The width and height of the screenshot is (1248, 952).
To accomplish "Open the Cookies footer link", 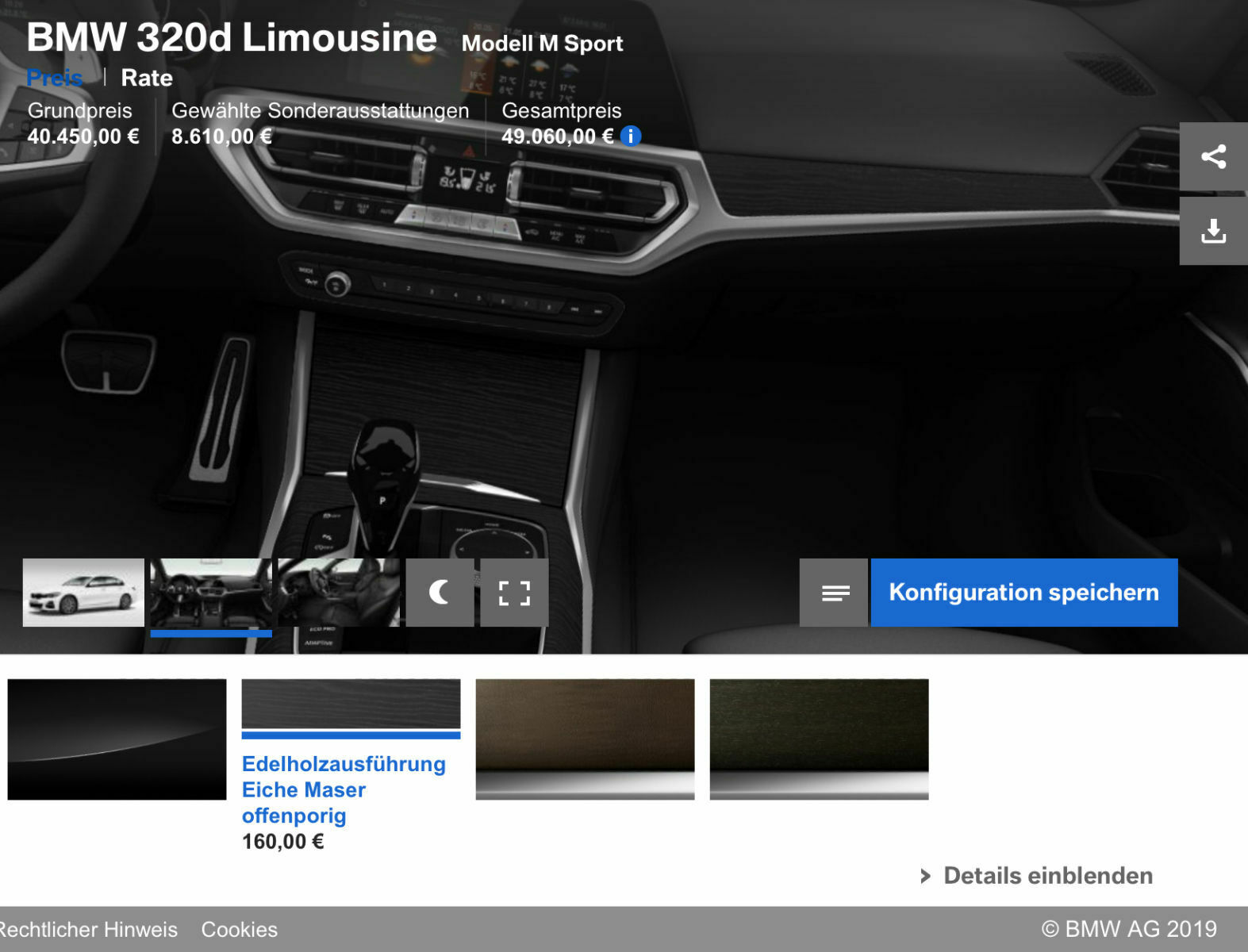I will (240, 929).
